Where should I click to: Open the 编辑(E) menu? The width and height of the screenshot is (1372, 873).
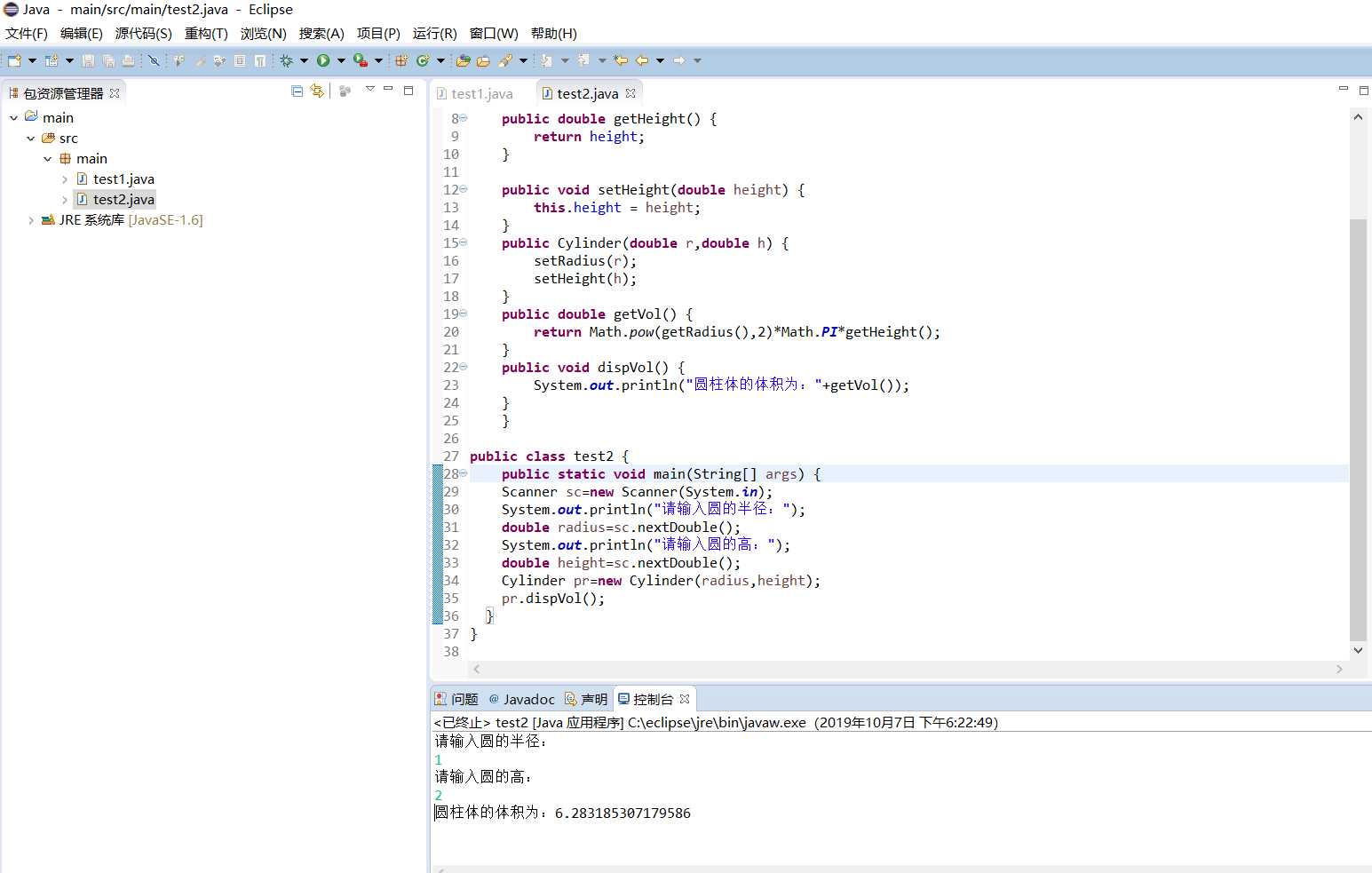tap(82, 33)
